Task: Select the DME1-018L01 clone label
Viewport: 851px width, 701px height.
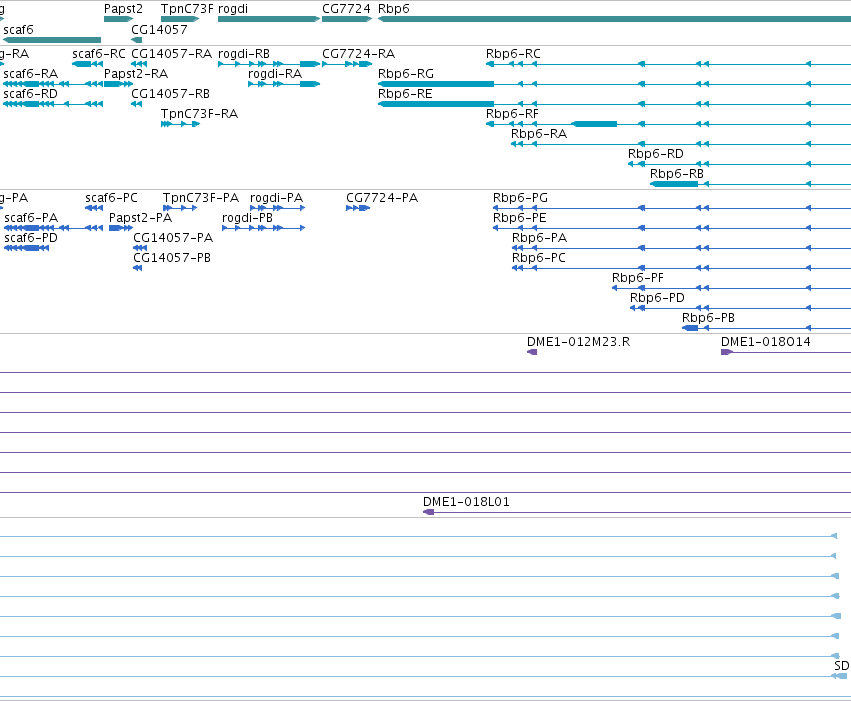Action: pos(466,502)
